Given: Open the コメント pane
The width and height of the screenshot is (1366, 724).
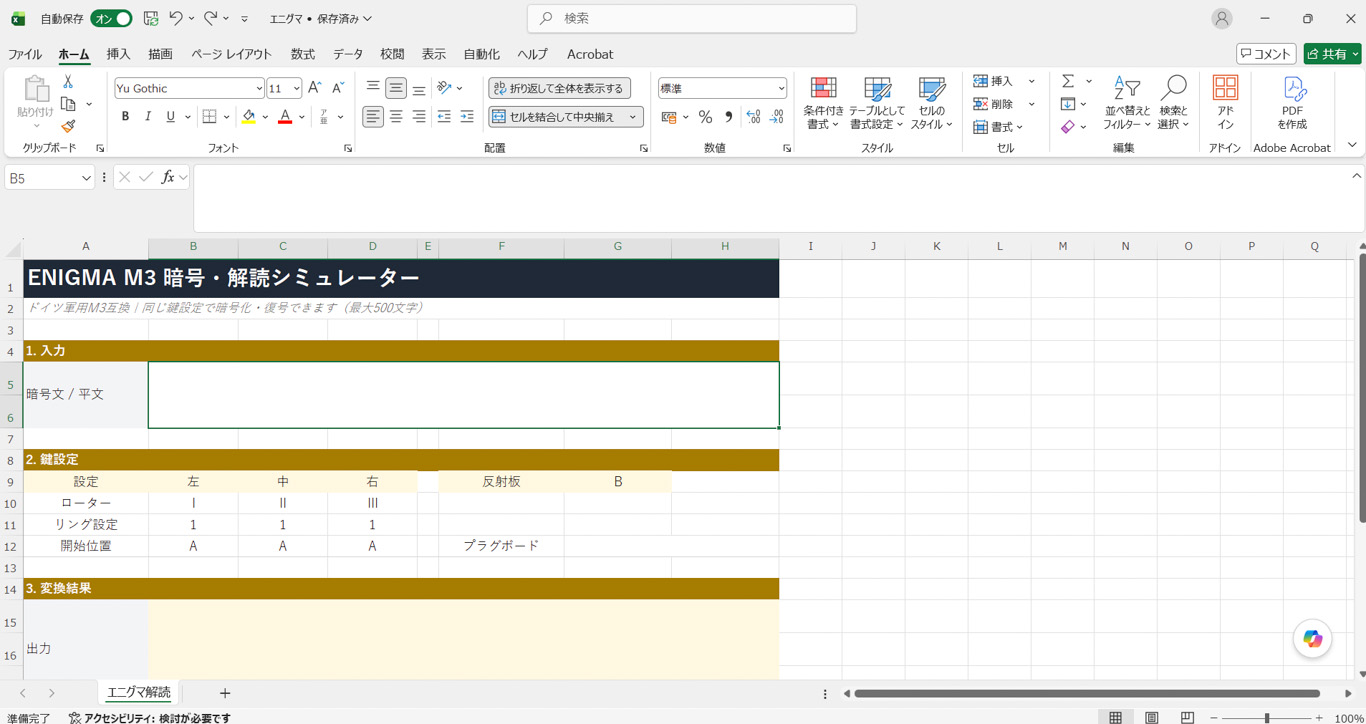Looking at the screenshot, I should 1266,54.
